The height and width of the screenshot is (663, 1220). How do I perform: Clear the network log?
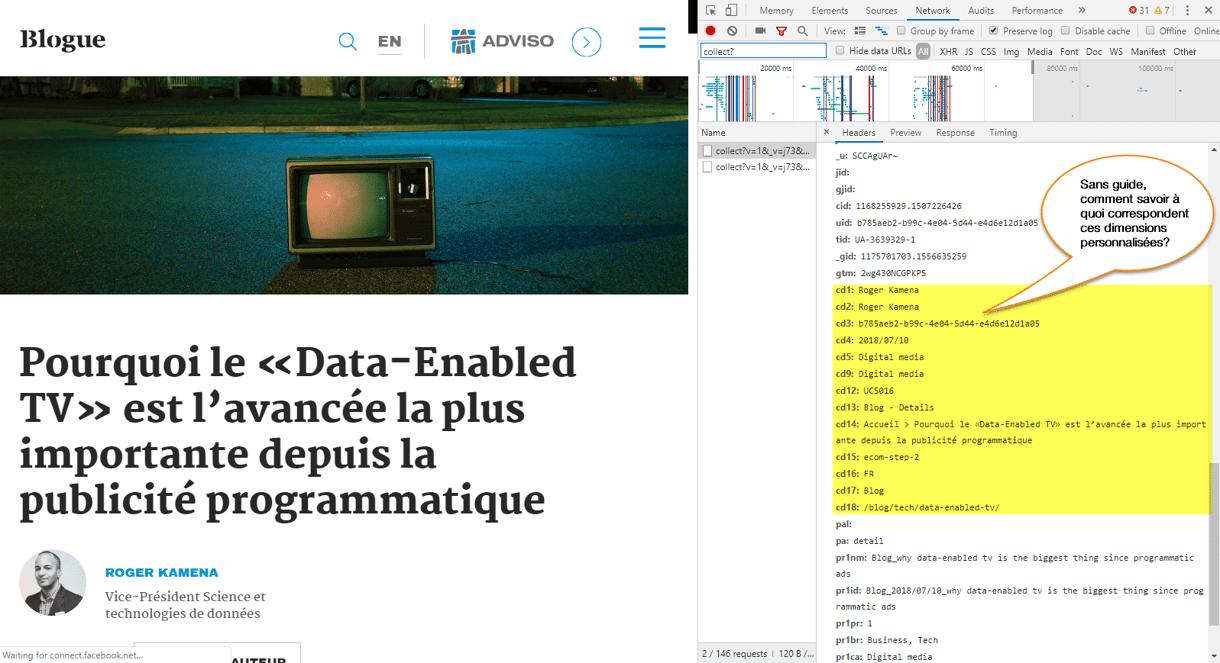pyautogui.click(x=732, y=31)
